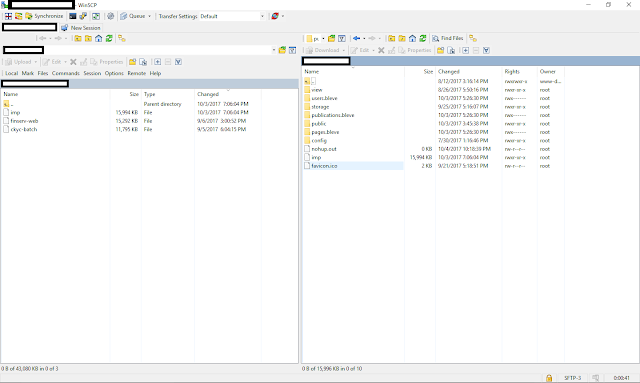Click the local New Folder icon

pyautogui.click(x=133, y=62)
